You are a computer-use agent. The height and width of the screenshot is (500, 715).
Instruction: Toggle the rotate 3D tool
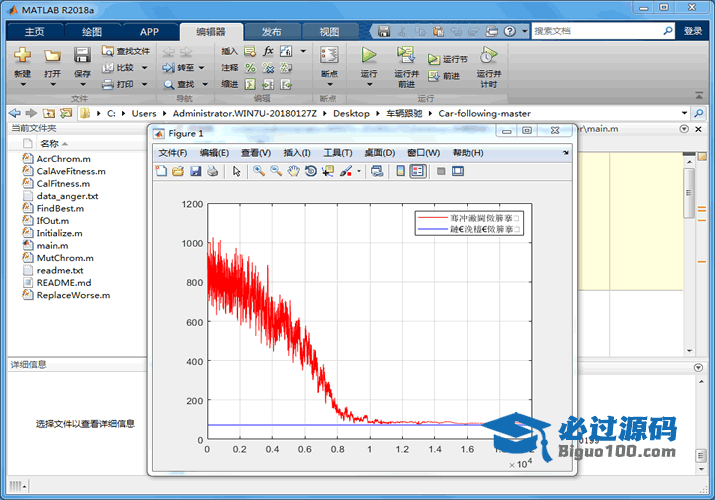(x=311, y=171)
